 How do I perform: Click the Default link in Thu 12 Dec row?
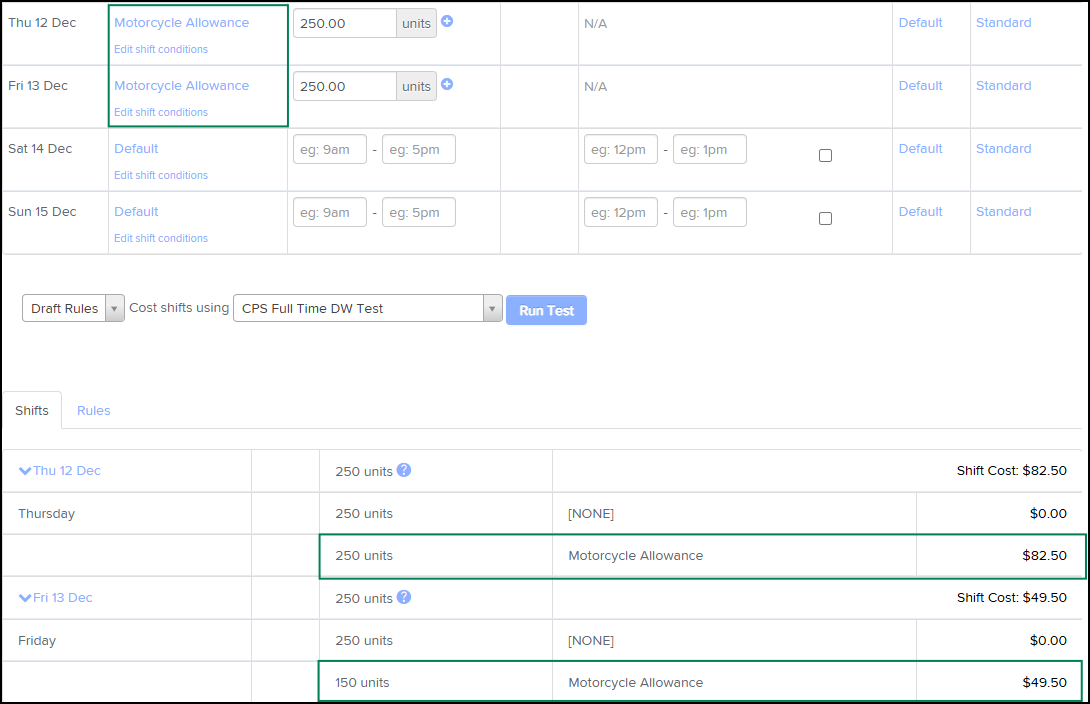[920, 22]
